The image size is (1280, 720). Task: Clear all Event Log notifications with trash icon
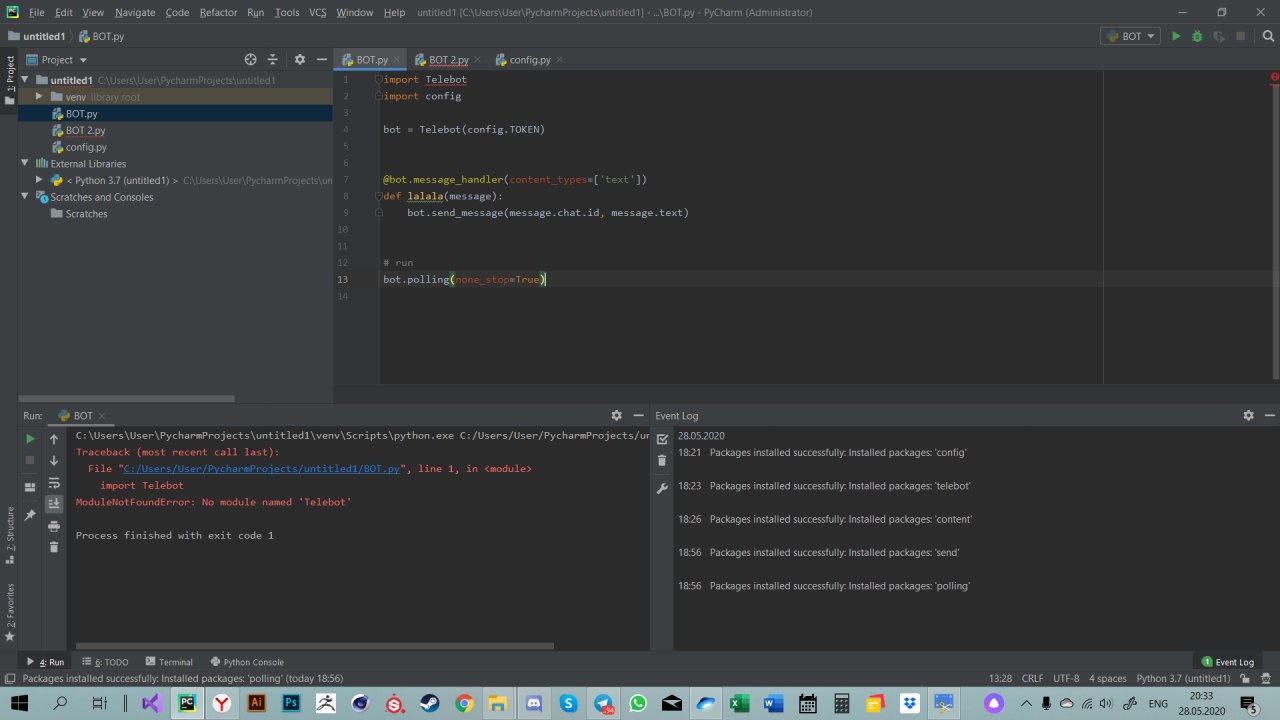[x=662, y=461]
